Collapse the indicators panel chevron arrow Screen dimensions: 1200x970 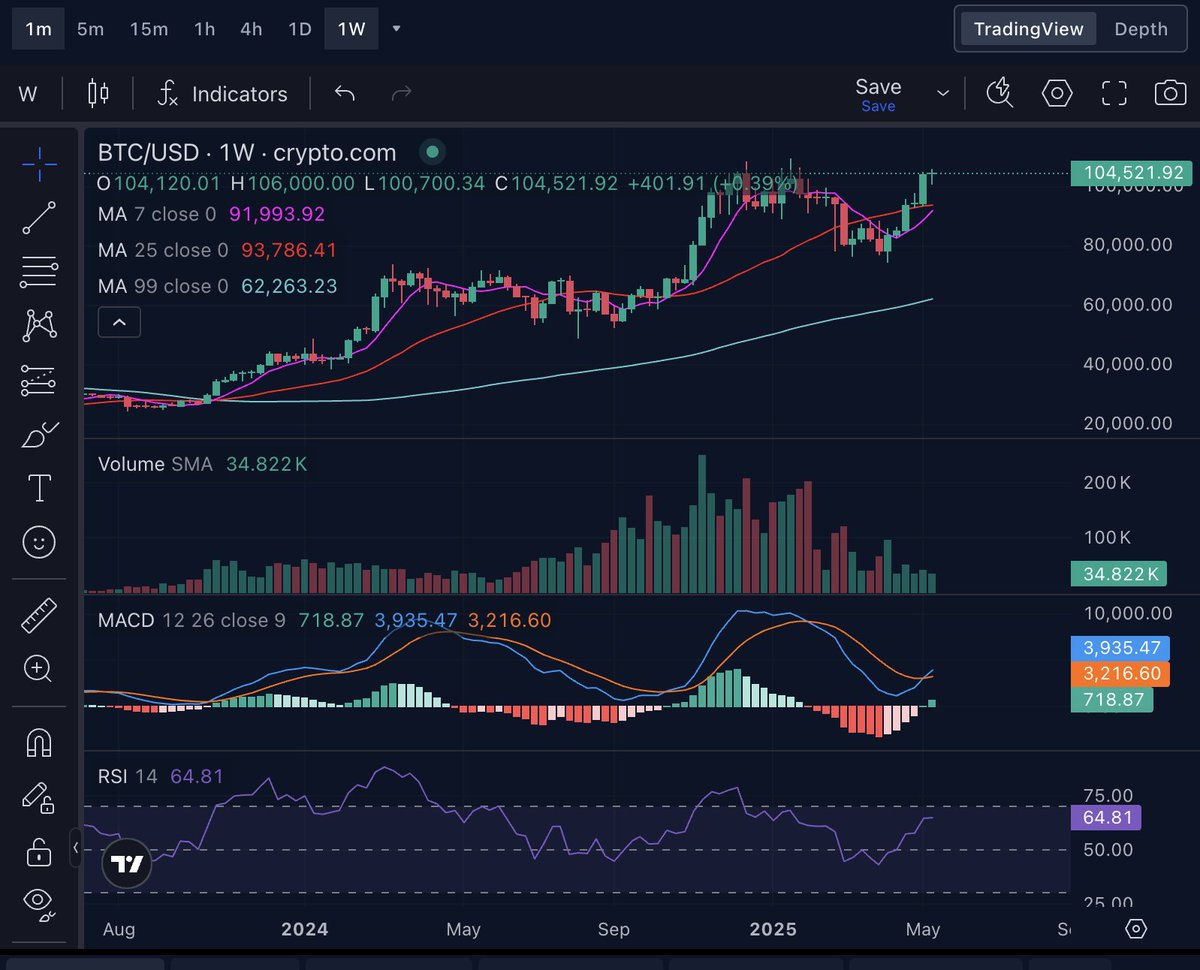pos(119,322)
